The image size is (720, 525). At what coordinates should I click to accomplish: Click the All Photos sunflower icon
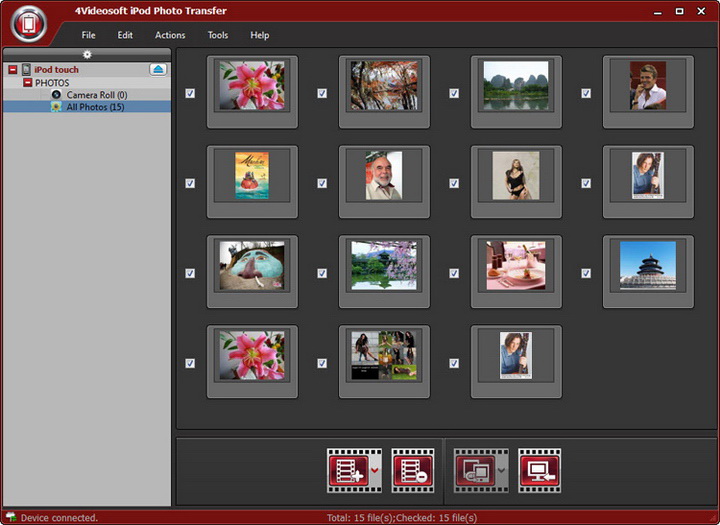pyautogui.click(x=56, y=107)
